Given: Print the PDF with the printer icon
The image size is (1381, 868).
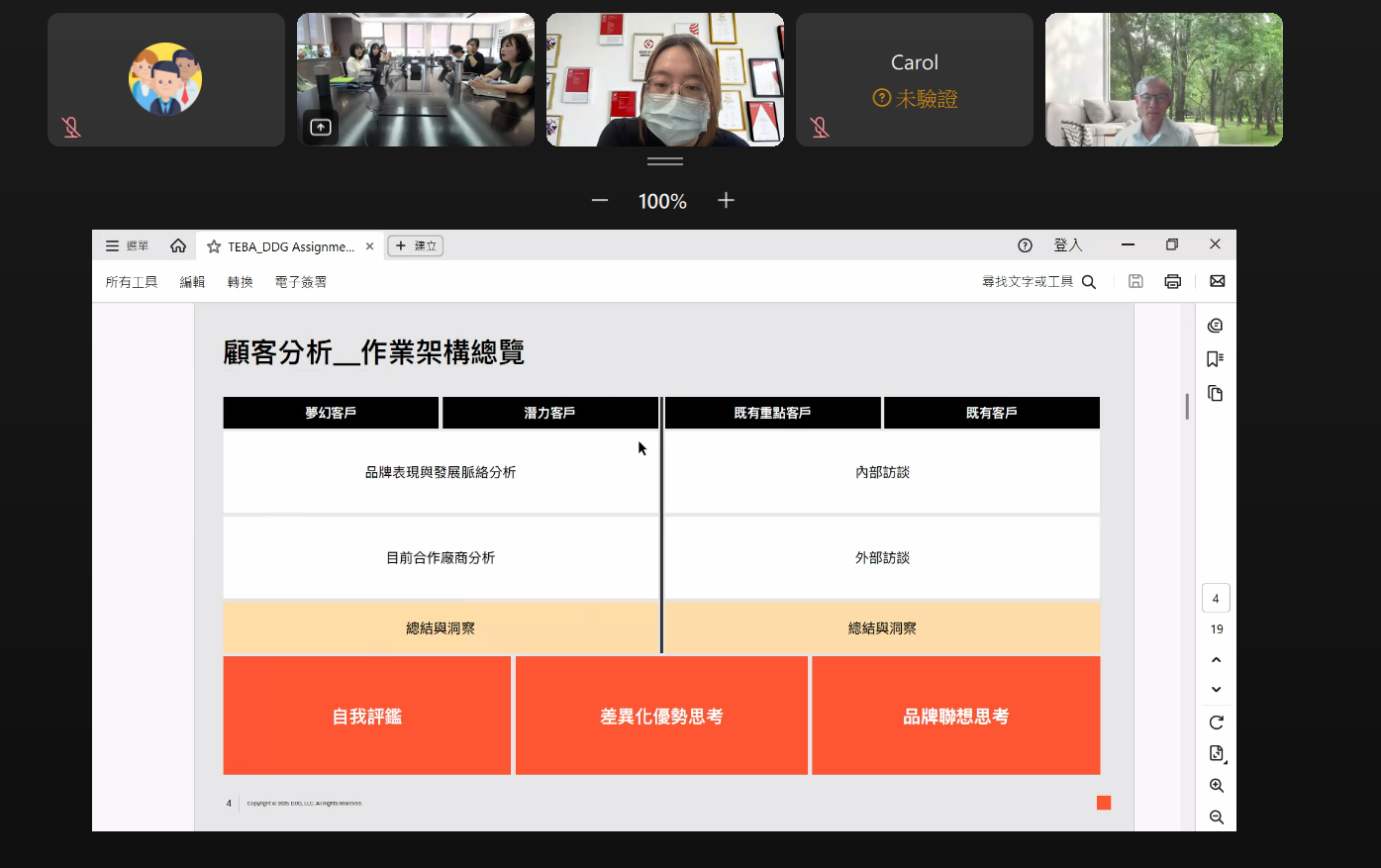Looking at the screenshot, I should pos(1172,281).
